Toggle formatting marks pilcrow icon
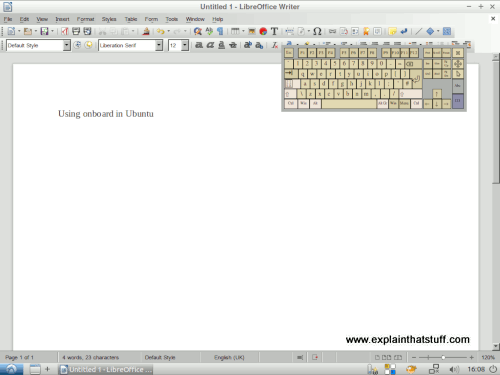Viewport: 500px width, 375px height. 220,31
